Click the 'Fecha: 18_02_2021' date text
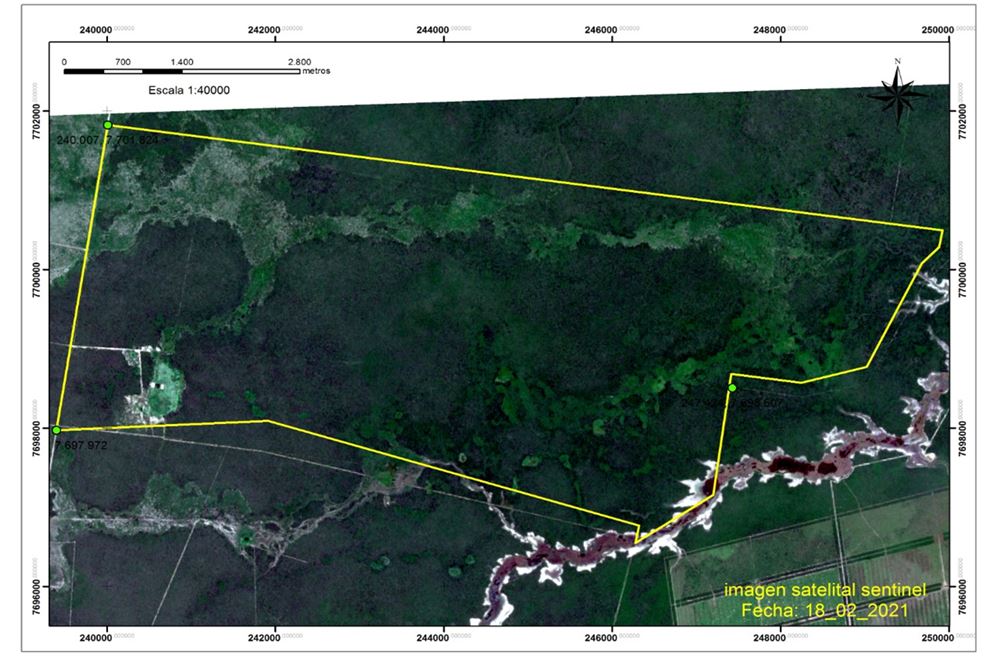1000x667 pixels. [x=825, y=610]
